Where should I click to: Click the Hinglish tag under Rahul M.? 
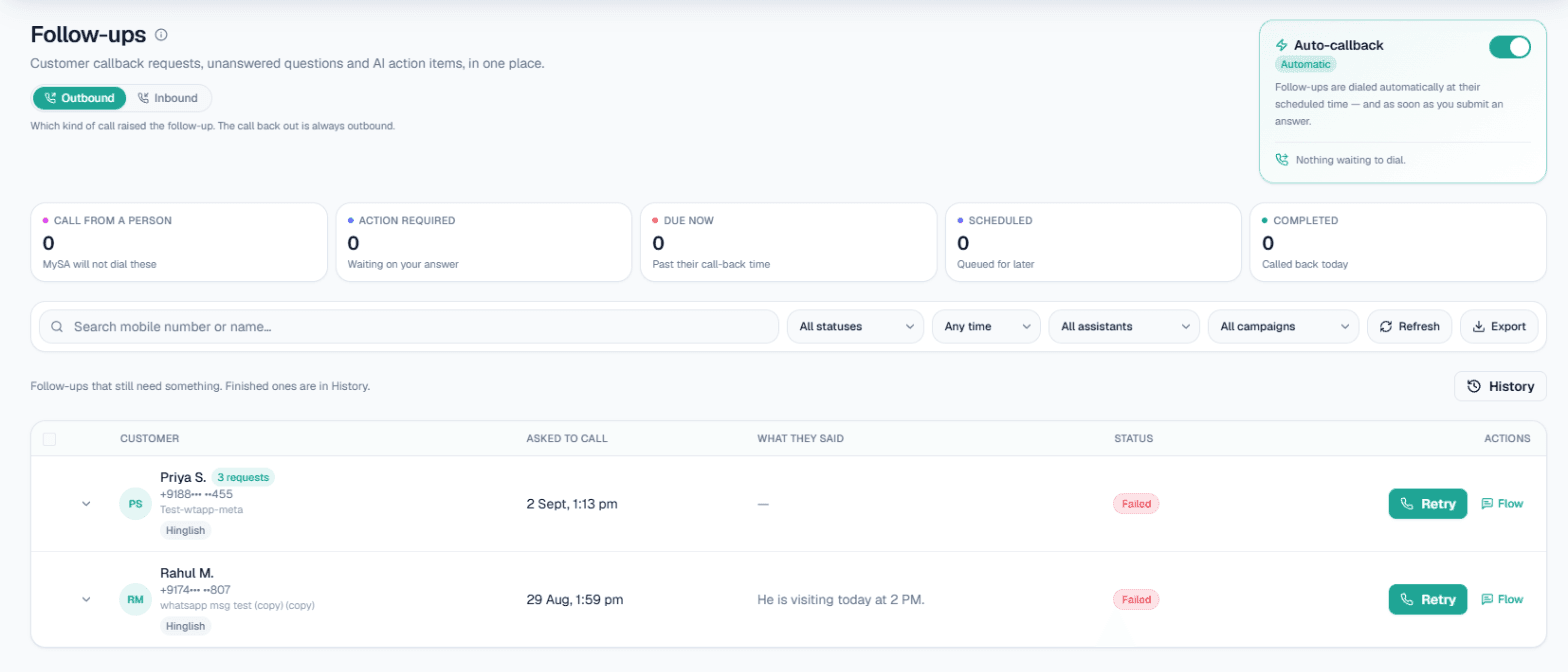tap(185, 626)
